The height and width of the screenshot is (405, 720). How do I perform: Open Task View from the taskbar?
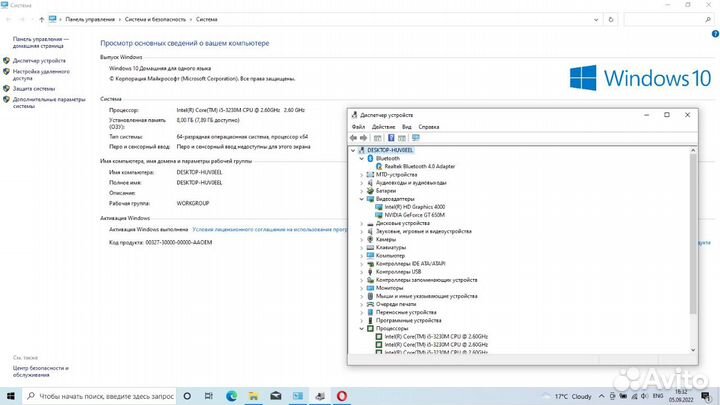click(209, 396)
